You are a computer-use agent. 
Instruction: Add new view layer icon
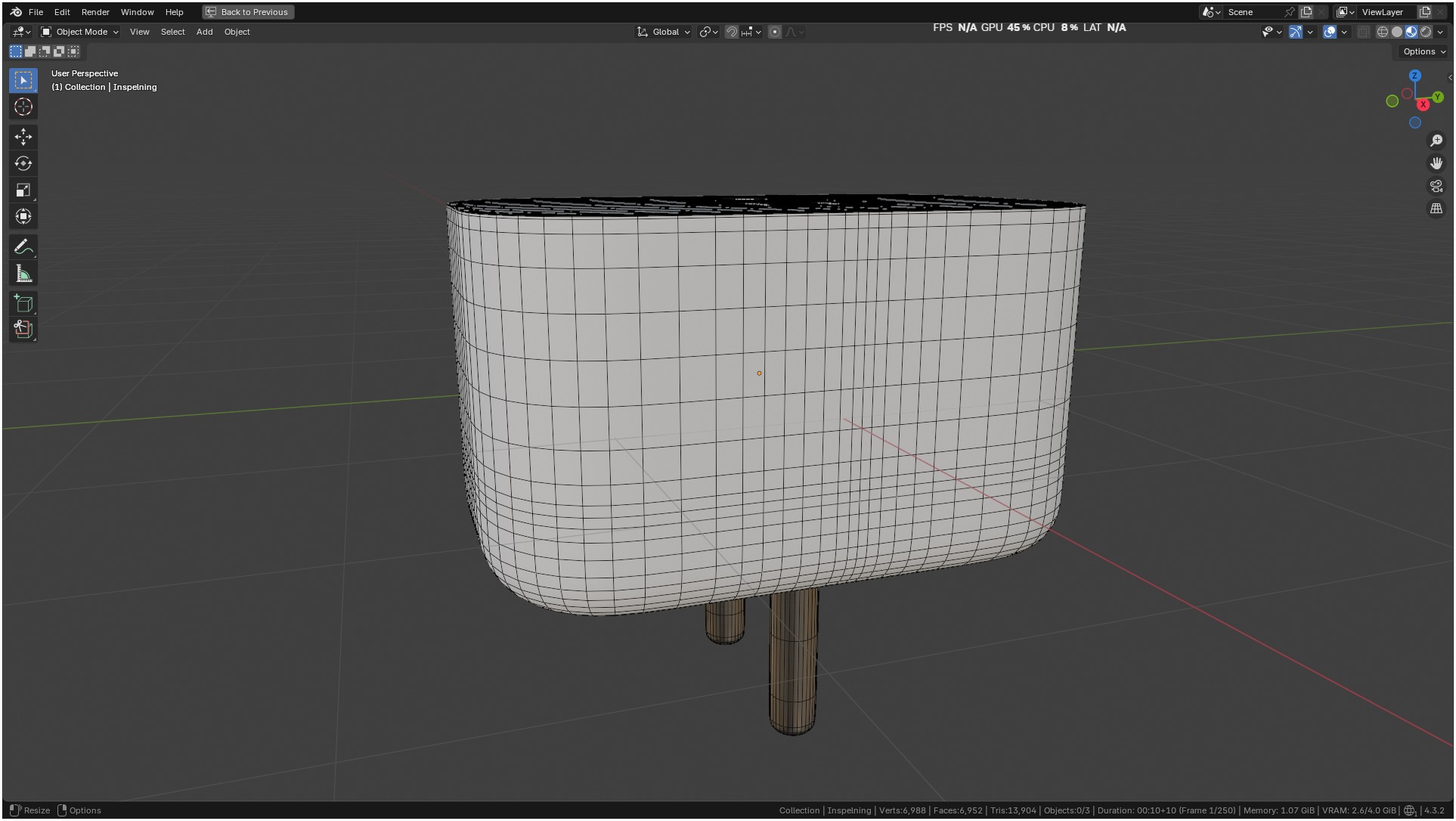(x=1425, y=12)
